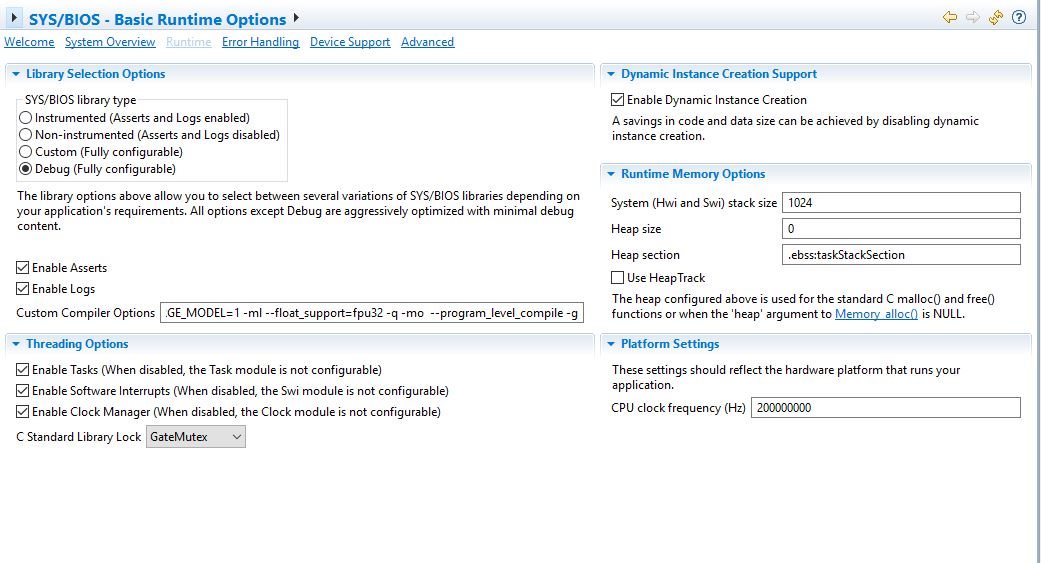1041x563 pixels.
Task: Select Instrumented library type radio button
Action: [x=26, y=118]
